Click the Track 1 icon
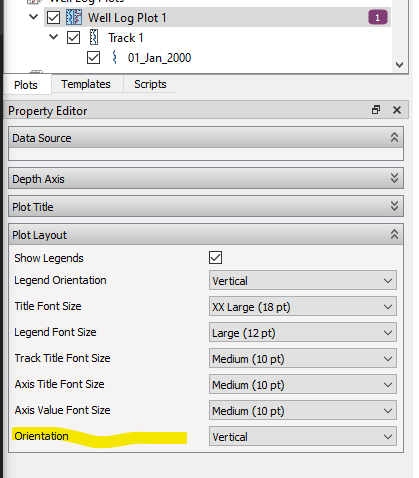 click(94, 37)
